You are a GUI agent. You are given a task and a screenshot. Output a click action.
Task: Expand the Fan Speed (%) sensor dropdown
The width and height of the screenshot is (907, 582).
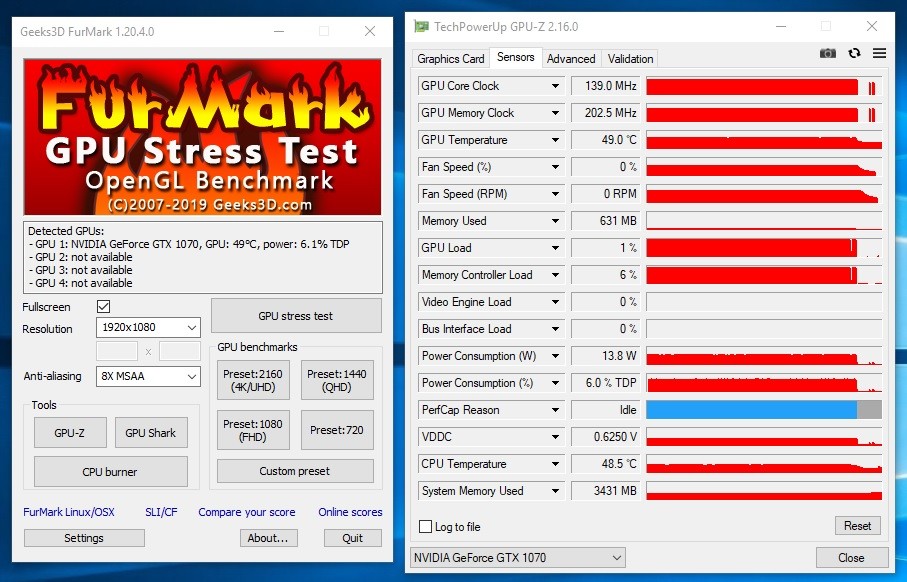pos(555,167)
